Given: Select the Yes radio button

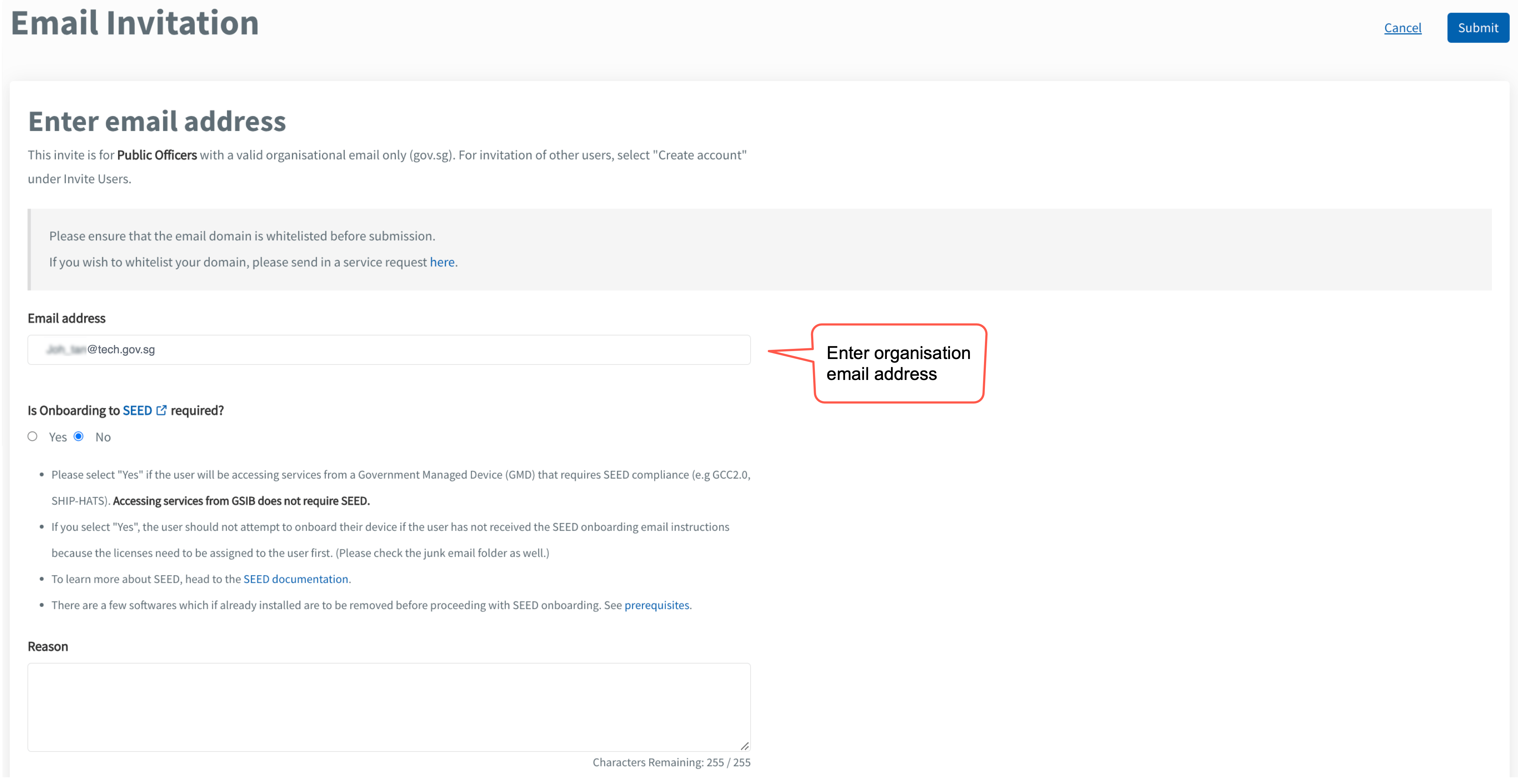Looking at the screenshot, I should [32, 436].
